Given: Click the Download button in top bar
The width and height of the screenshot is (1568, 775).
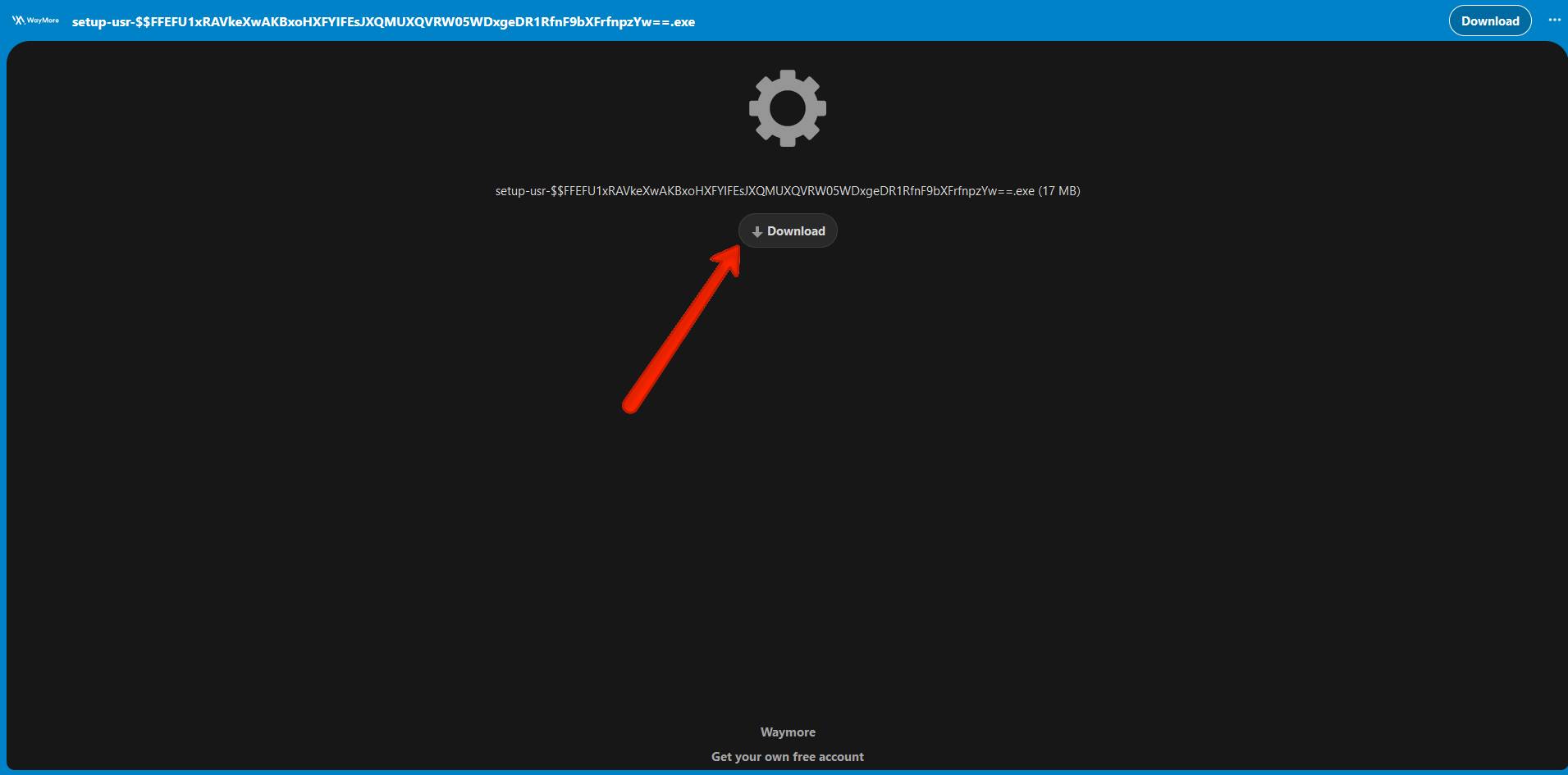Looking at the screenshot, I should point(1490,21).
